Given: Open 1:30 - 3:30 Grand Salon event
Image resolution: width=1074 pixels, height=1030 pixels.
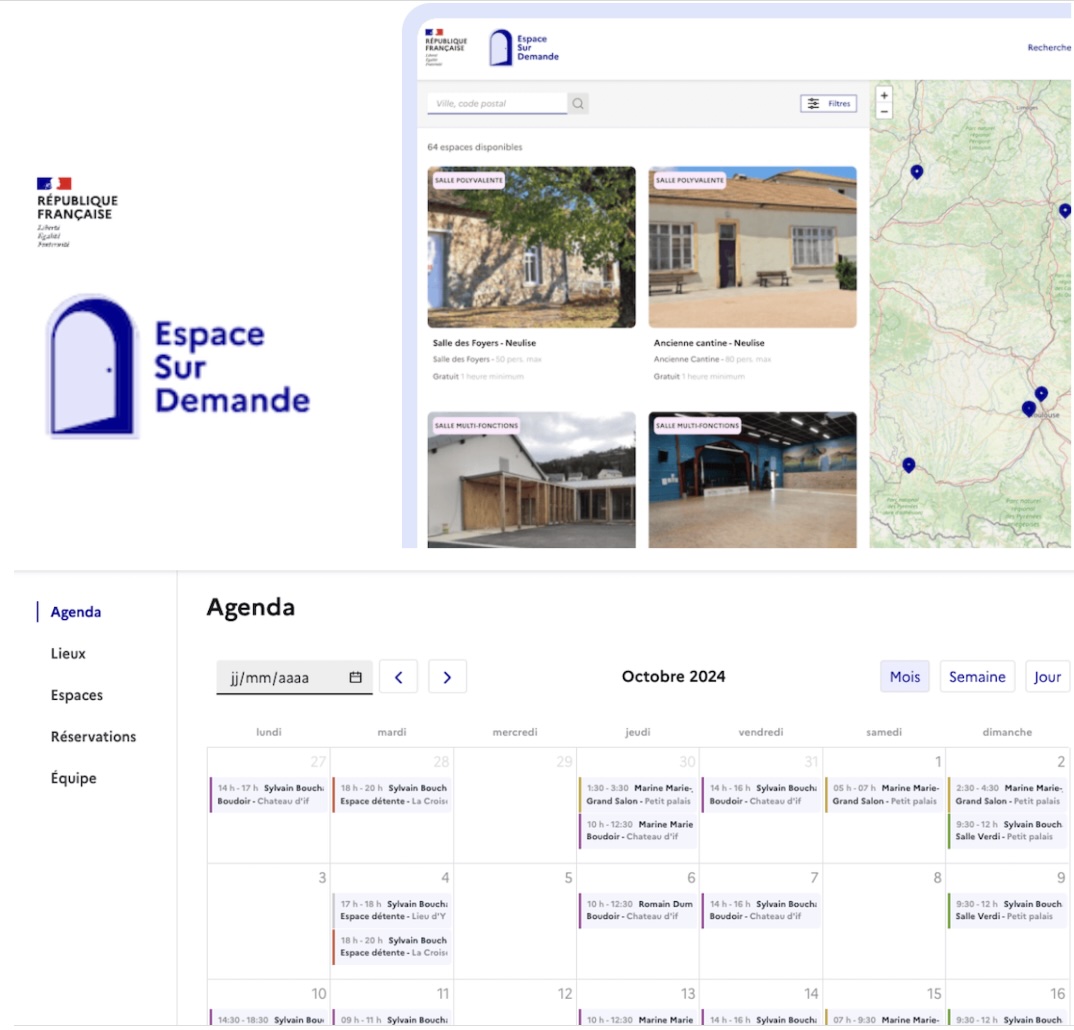Looking at the screenshot, I should coord(638,794).
